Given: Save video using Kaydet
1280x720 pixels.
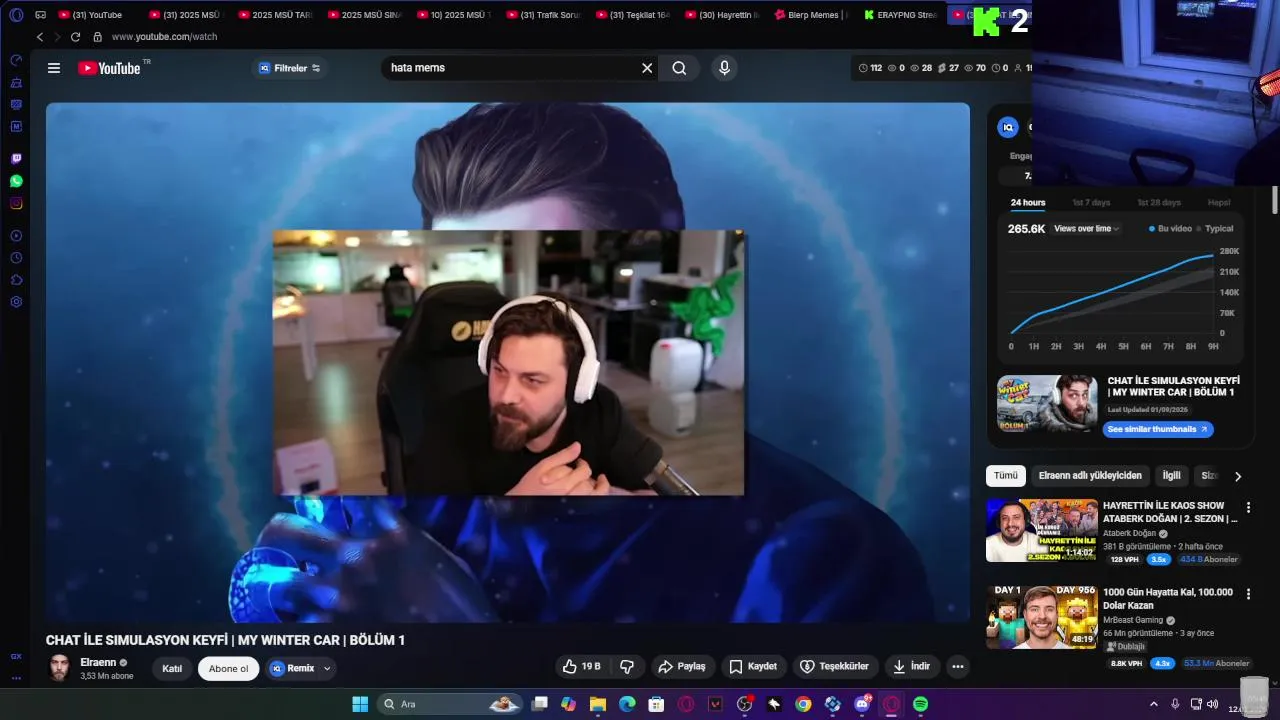Looking at the screenshot, I should click(753, 666).
